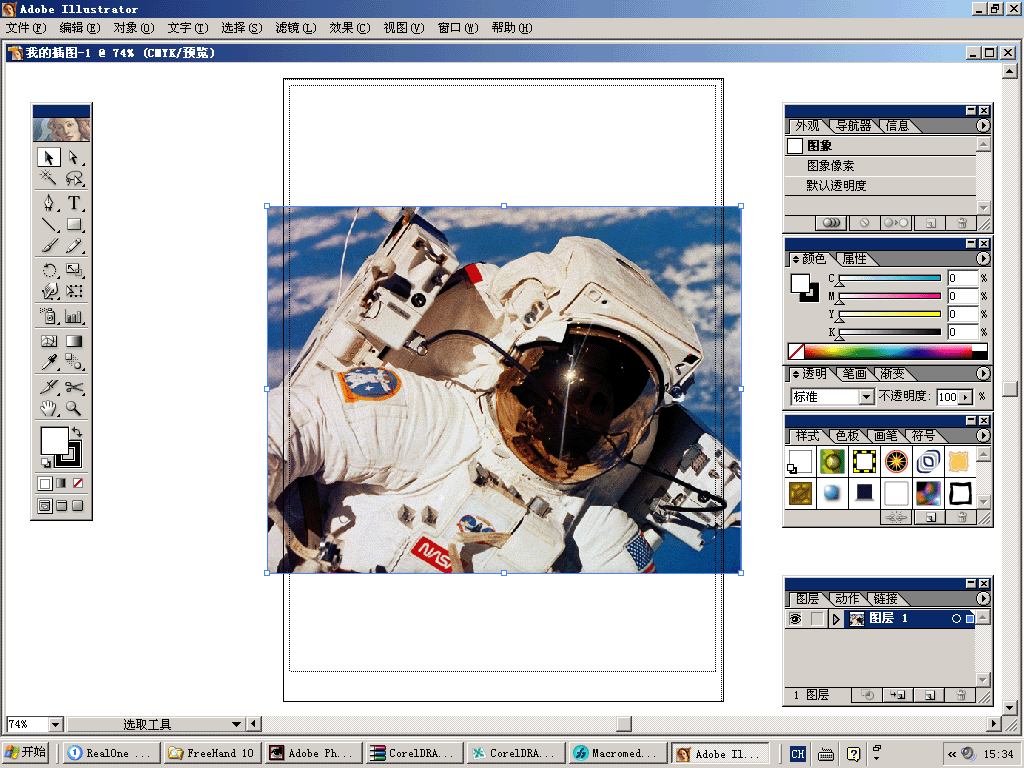Toggle the lock box for 图层 1
The height and width of the screenshot is (768, 1024).
pos(816,618)
